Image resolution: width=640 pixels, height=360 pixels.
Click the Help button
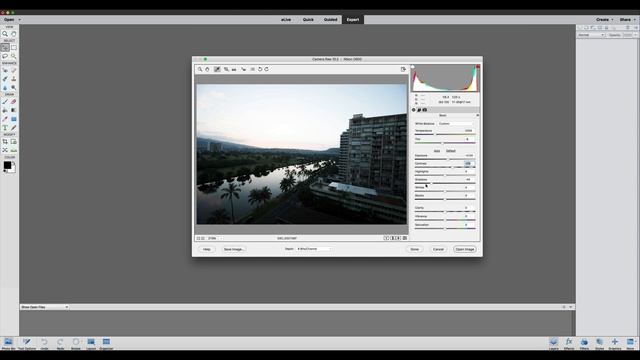[x=207, y=249]
